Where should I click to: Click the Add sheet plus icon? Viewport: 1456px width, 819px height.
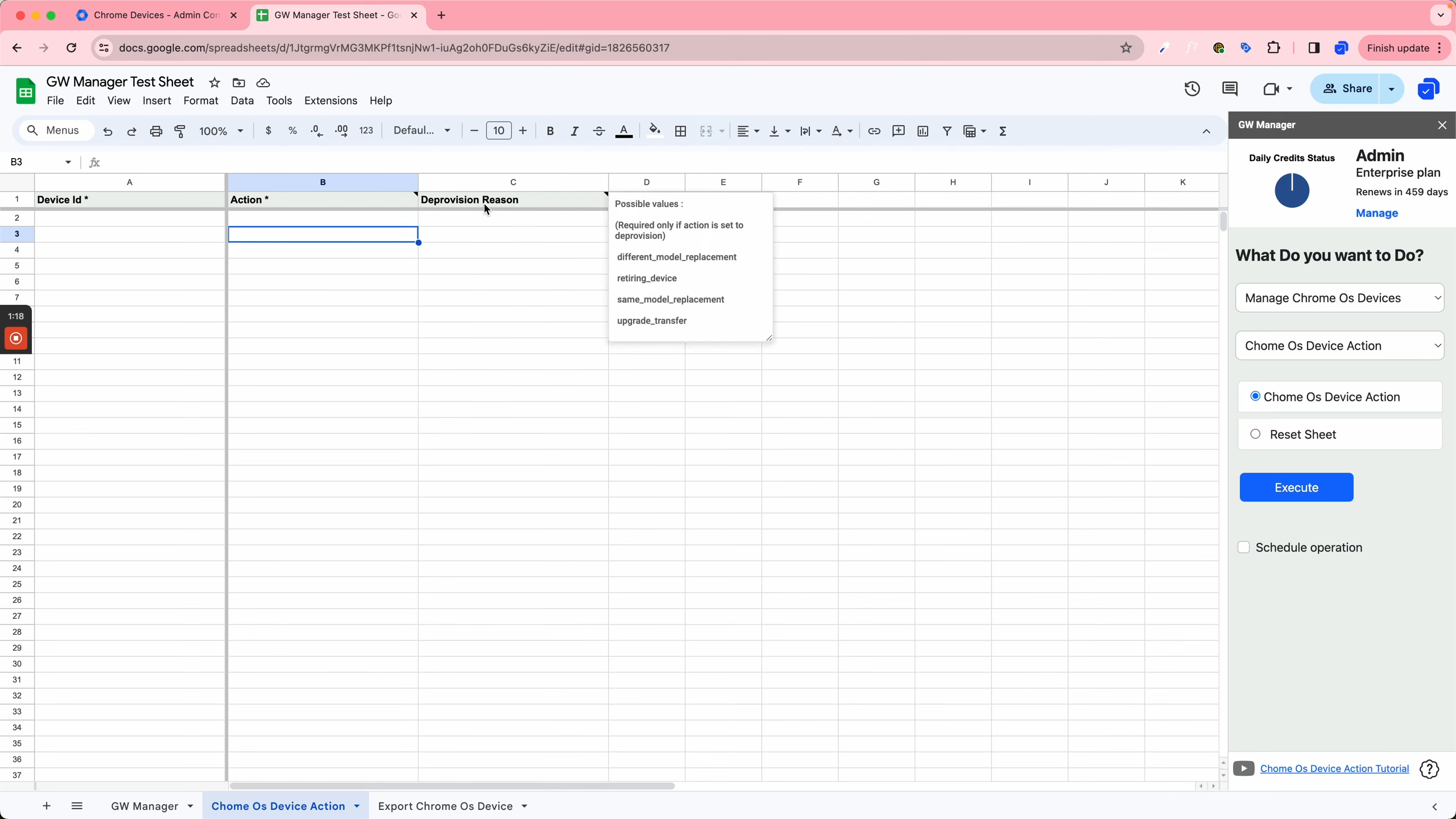(x=47, y=806)
